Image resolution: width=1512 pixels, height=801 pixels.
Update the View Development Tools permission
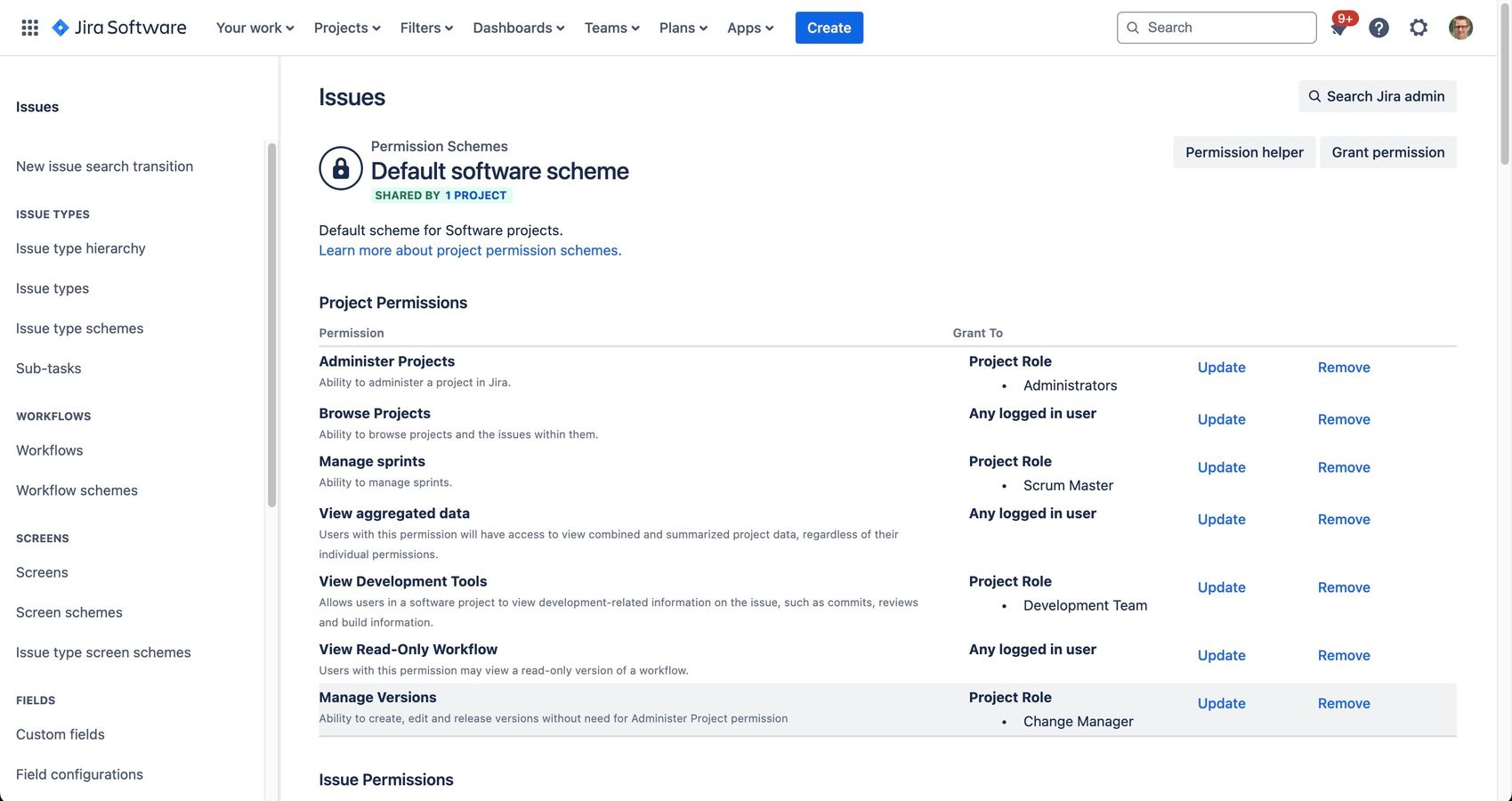[x=1221, y=587]
